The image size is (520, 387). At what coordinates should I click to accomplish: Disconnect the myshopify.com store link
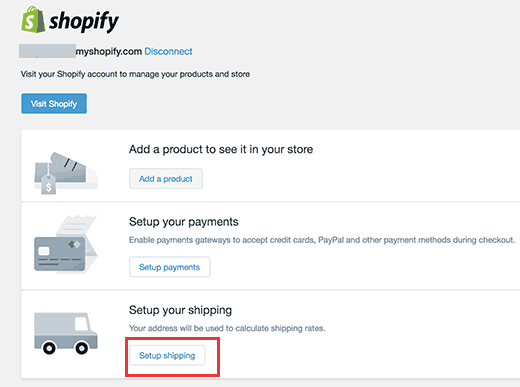coord(168,51)
